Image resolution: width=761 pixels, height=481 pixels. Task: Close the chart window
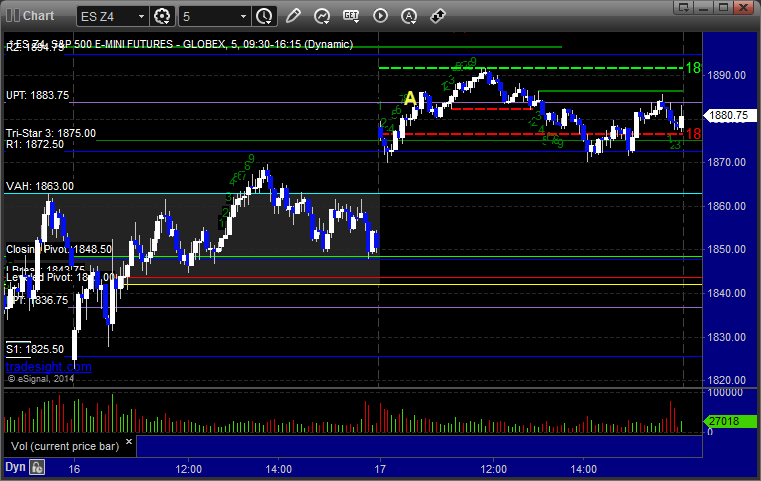(743, 7)
